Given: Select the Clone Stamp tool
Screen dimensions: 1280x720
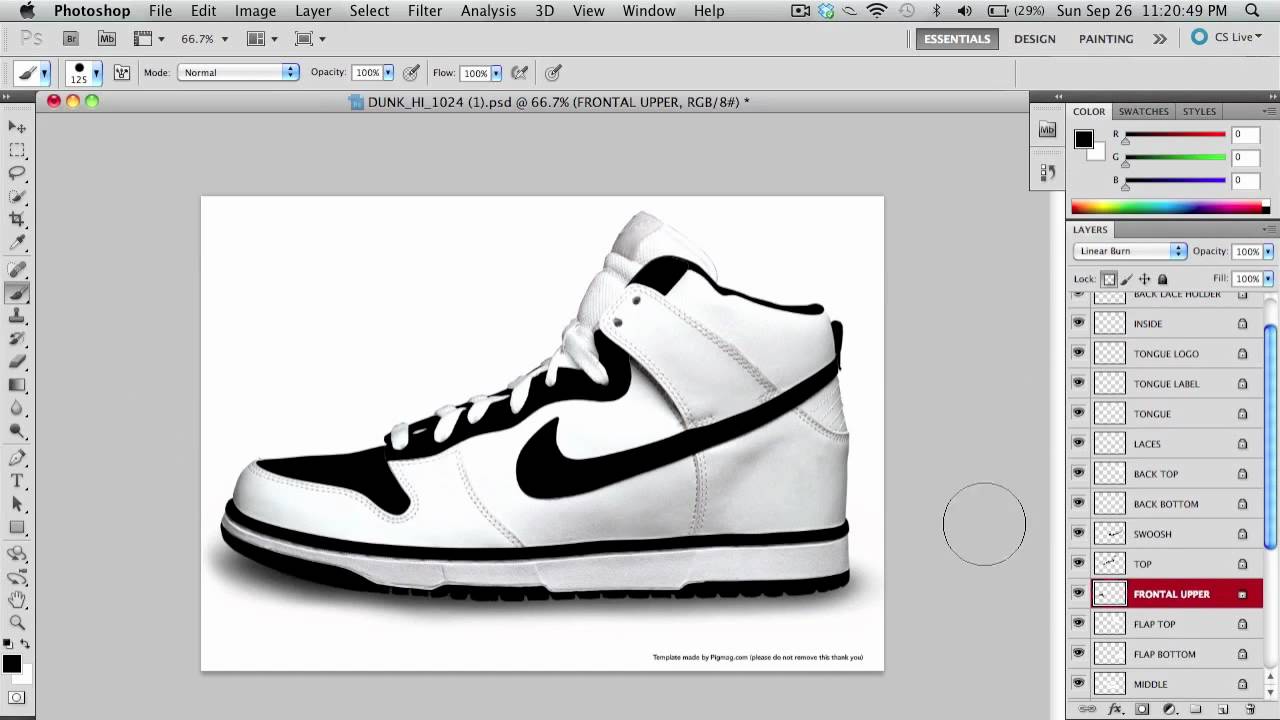Looking at the screenshot, I should (x=17, y=316).
